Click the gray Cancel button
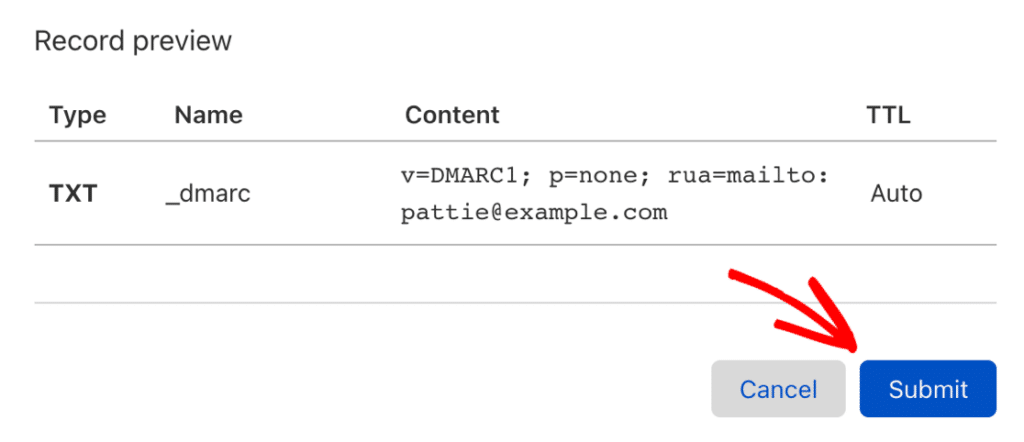Viewport: 1024px width, 442px height. point(778,389)
